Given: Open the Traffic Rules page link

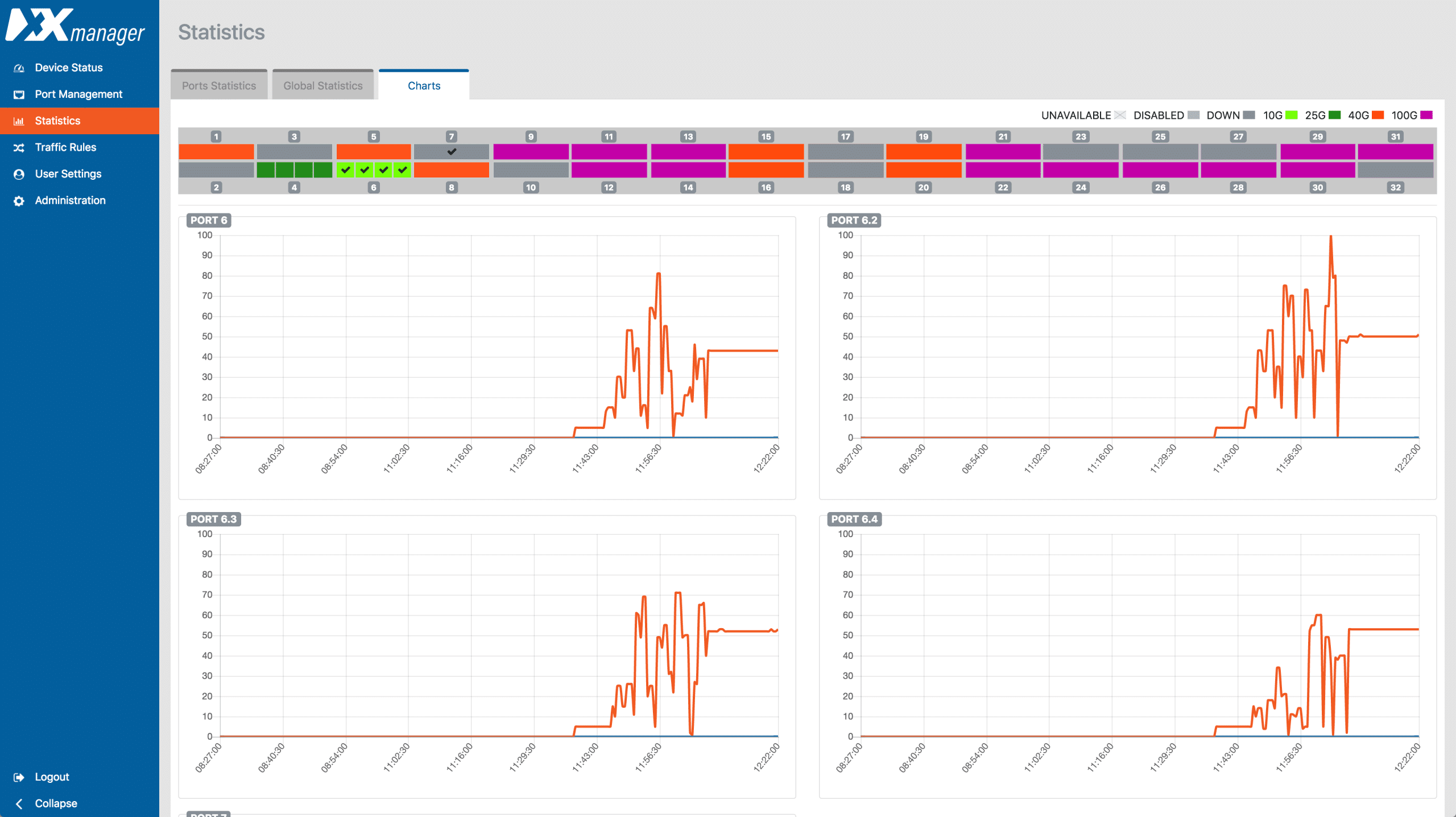Looking at the screenshot, I should coord(65,147).
